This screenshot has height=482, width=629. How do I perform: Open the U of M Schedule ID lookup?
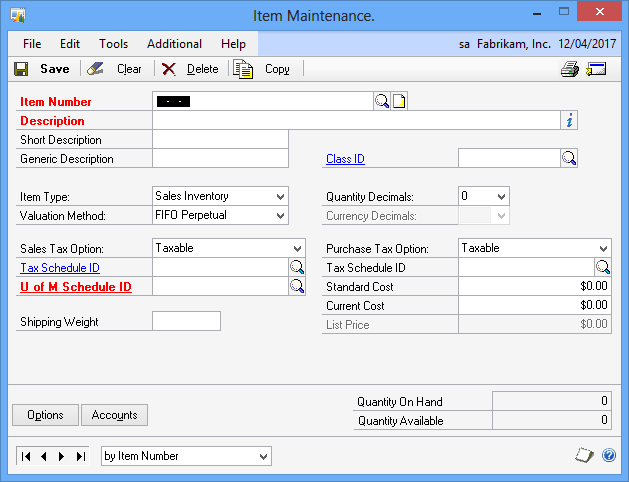pos(297,286)
